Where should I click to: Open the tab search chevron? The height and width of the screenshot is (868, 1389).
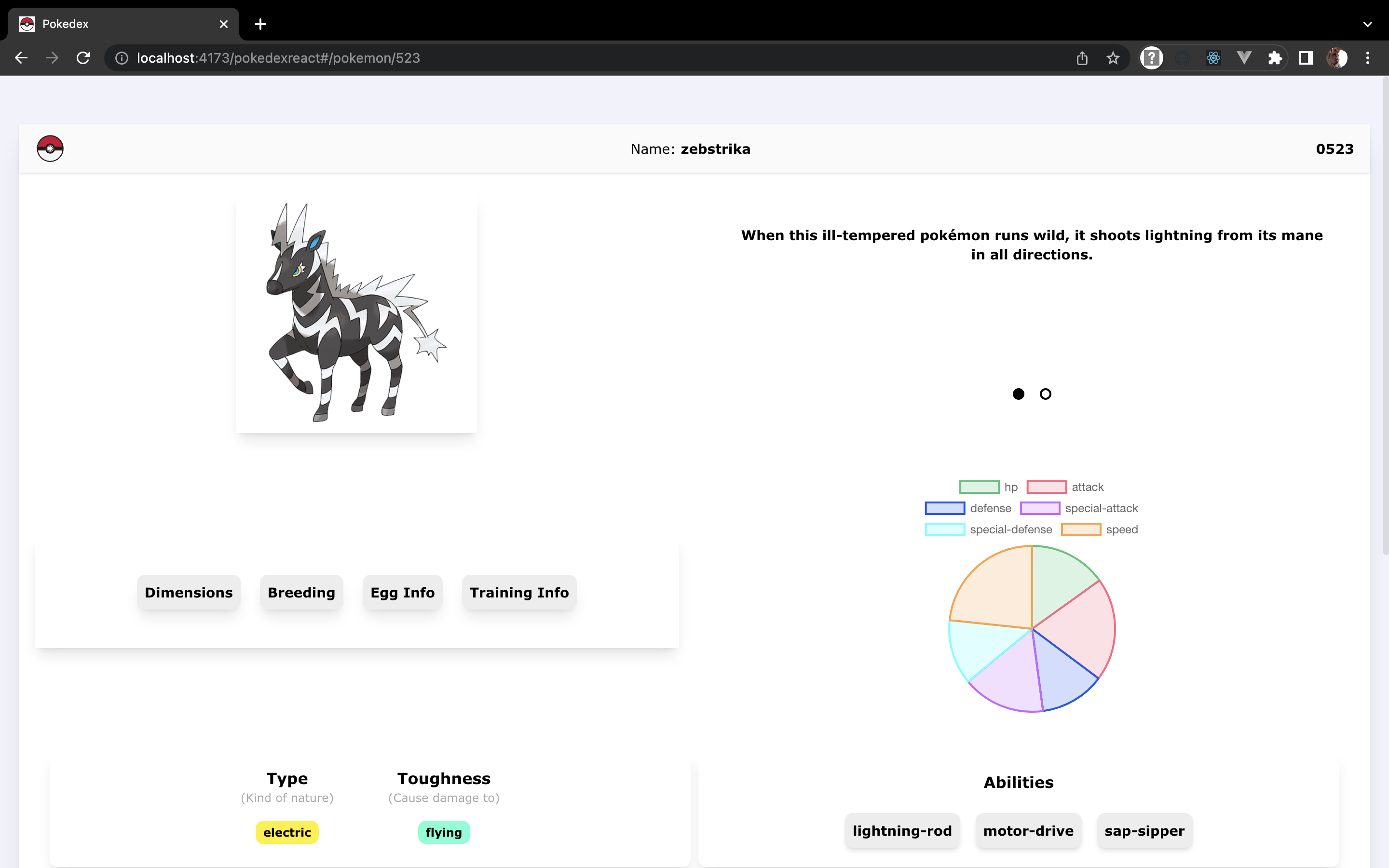pos(1367,24)
